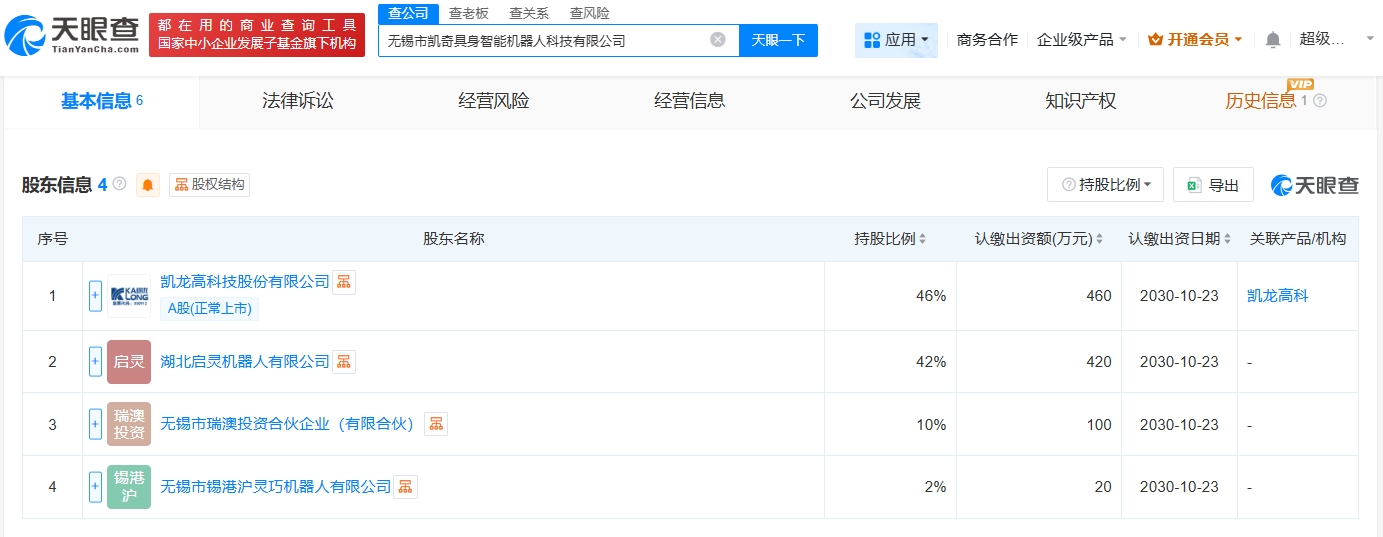Expand row 4 锡港沪 shareholder details
Image resolution: width=1383 pixels, height=537 pixels.
(x=95, y=487)
